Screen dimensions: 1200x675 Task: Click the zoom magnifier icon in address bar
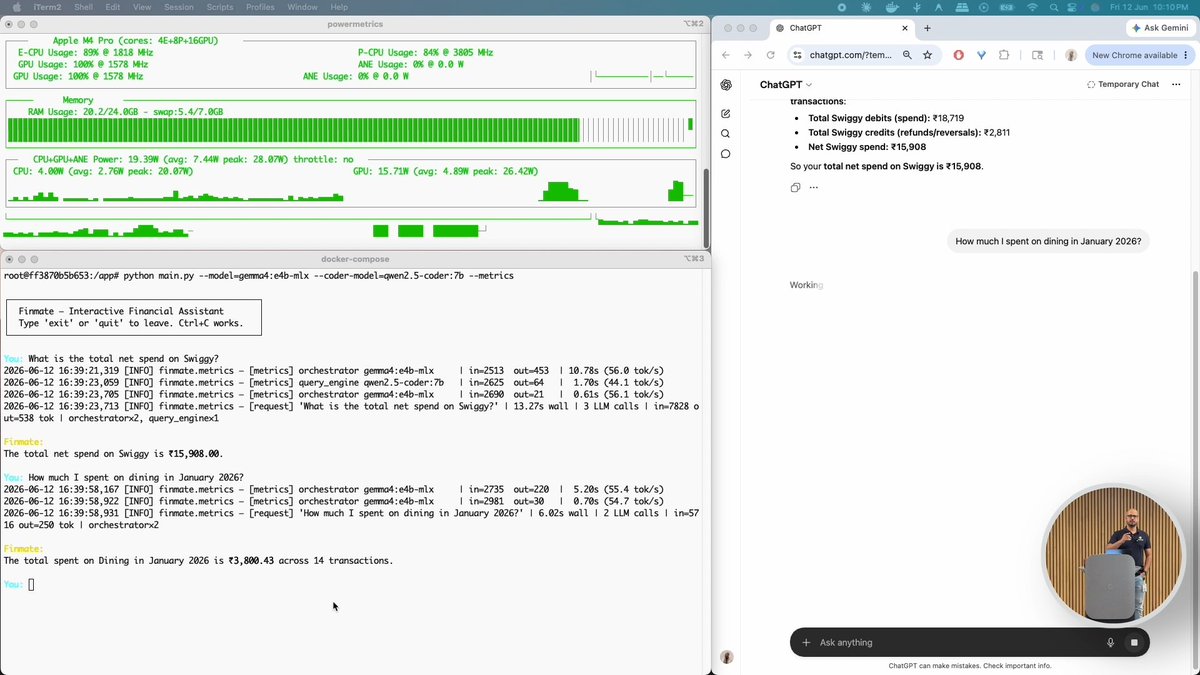pyautogui.click(x=907, y=55)
